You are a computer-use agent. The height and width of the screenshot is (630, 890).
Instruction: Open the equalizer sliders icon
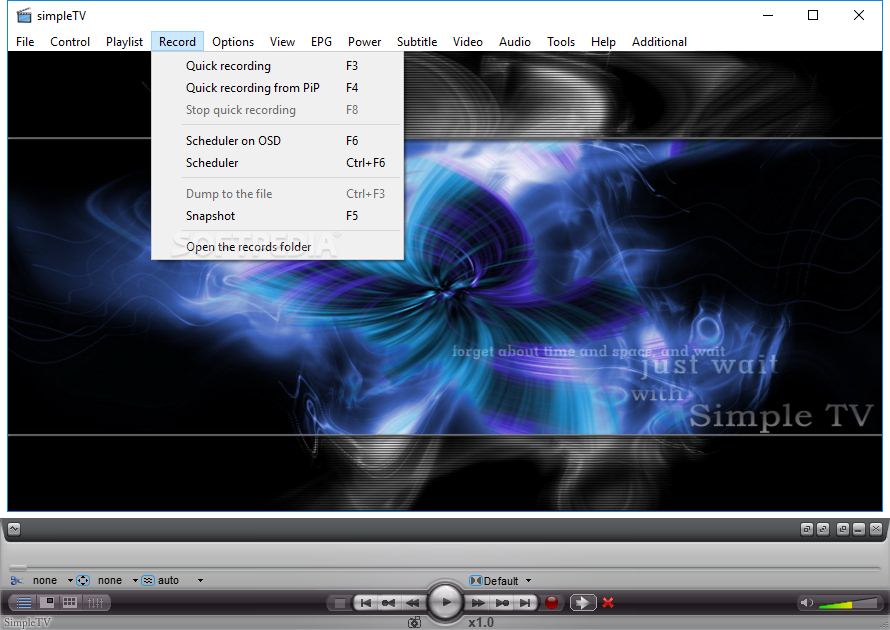tap(95, 602)
